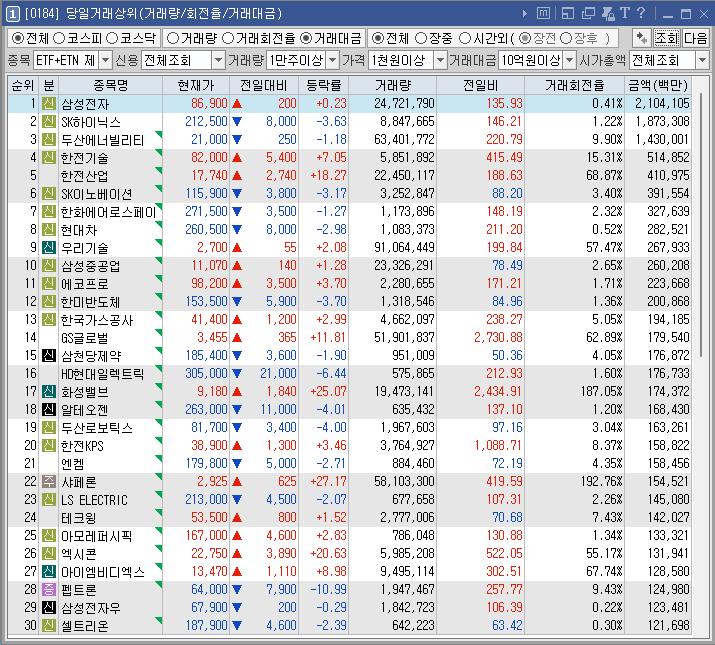Open the 1천원이상 price dropdown
The width and height of the screenshot is (715, 645).
pos(440,60)
